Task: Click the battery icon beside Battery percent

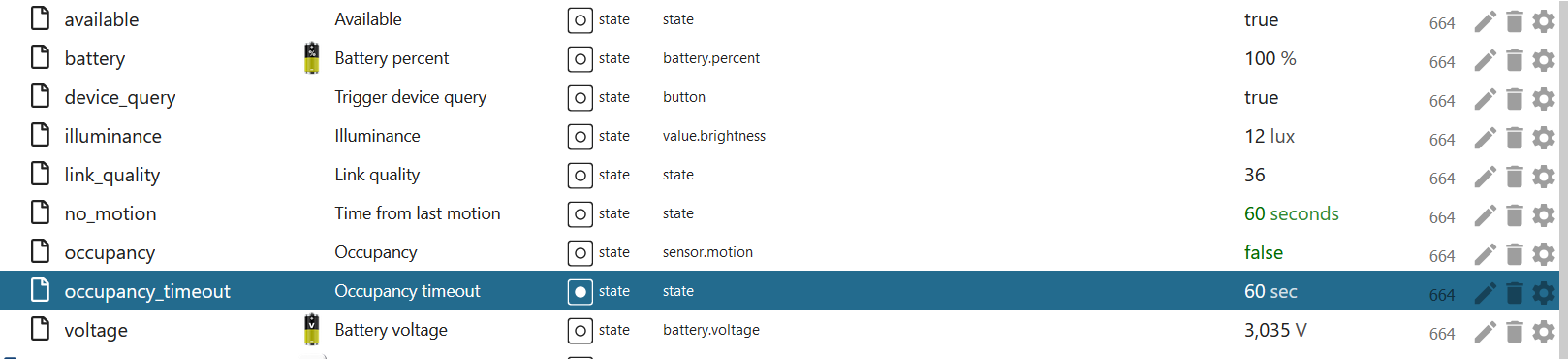Action: [x=312, y=58]
